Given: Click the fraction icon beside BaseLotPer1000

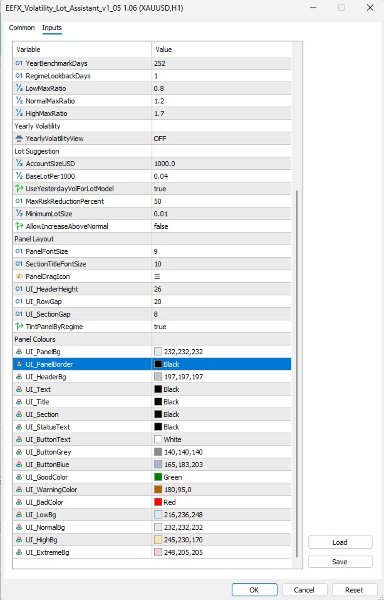Looking at the screenshot, I should pyautogui.click(x=19, y=176).
